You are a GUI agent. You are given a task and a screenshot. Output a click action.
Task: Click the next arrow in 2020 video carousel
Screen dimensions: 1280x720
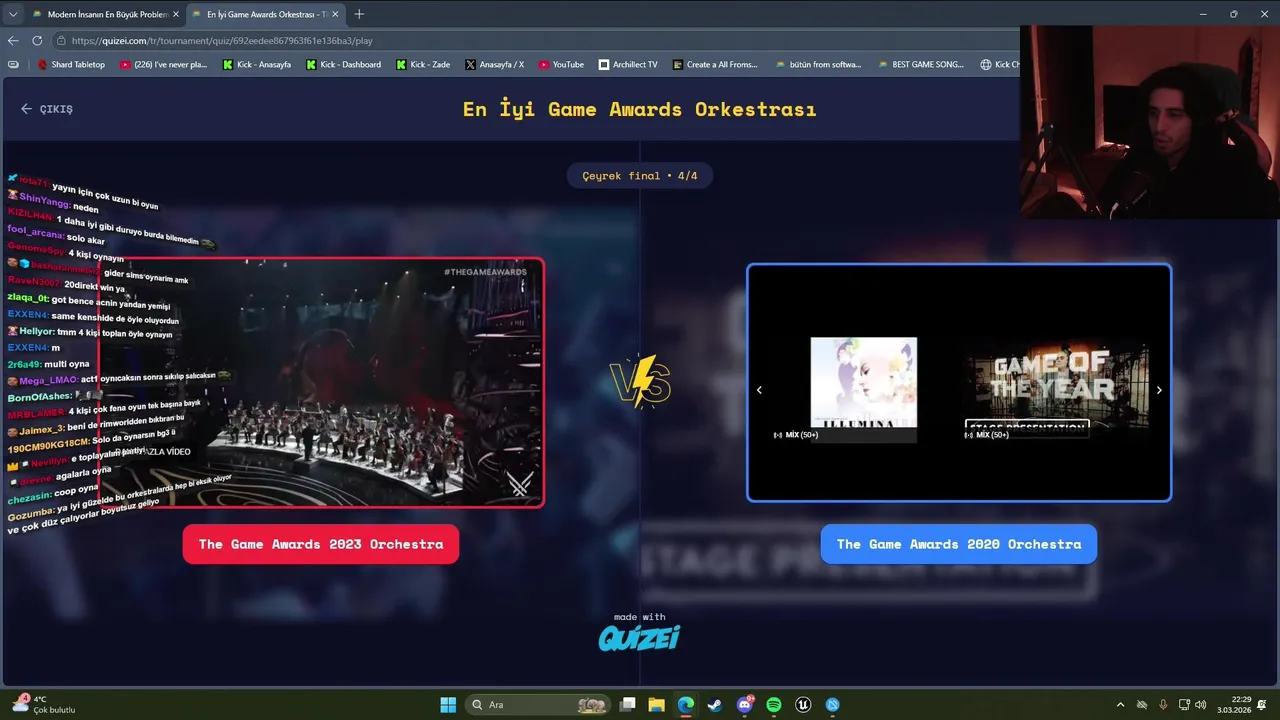pyautogui.click(x=1159, y=390)
